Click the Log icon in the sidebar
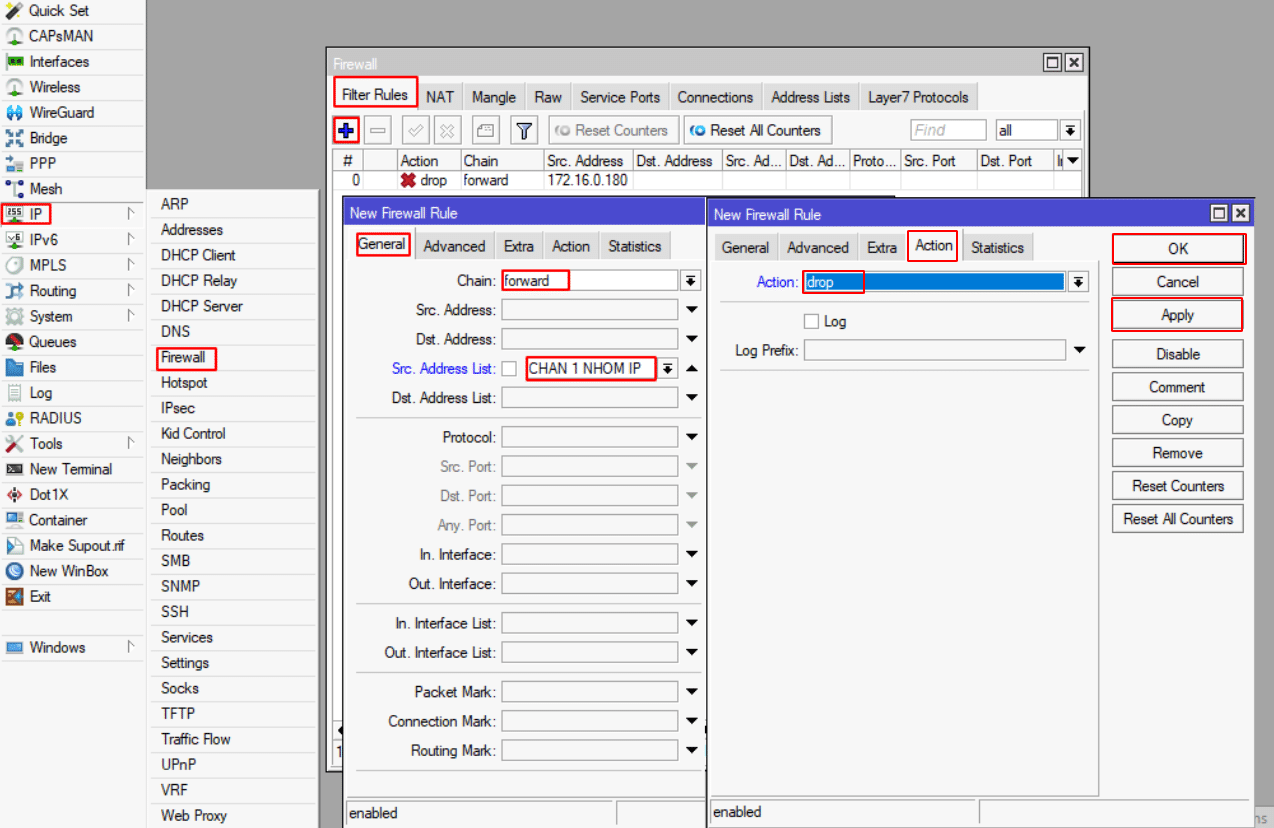Image resolution: width=1274 pixels, height=828 pixels. coord(14,393)
